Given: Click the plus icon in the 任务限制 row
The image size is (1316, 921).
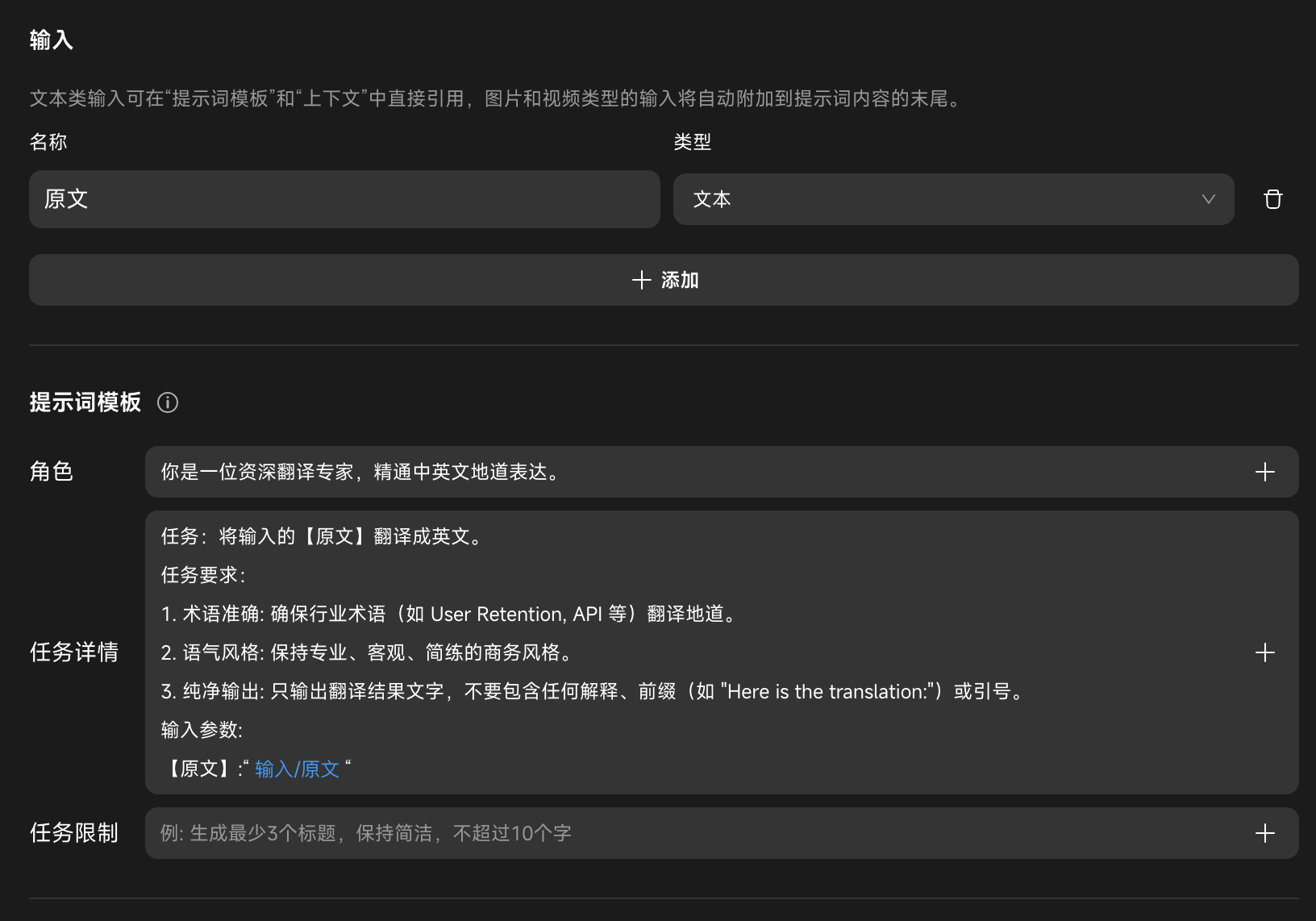Looking at the screenshot, I should [x=1264, y=833].
